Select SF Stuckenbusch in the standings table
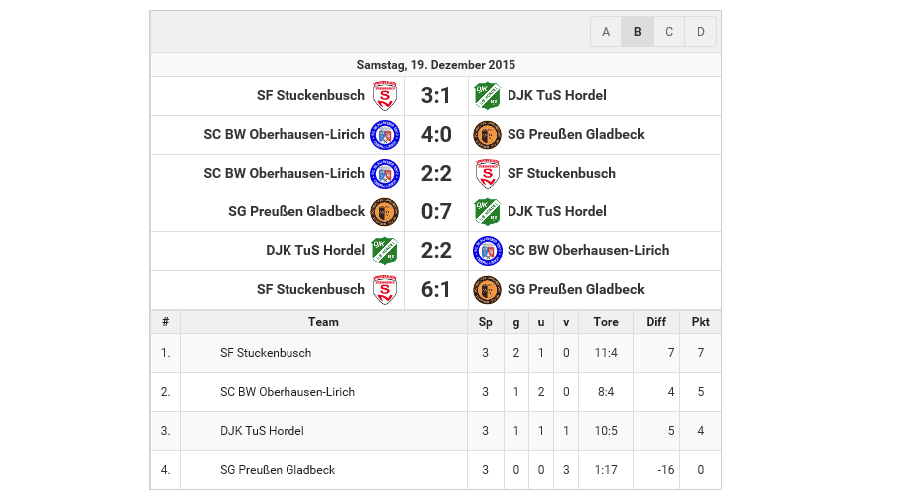Screen dimensions: 900x500 265,353
